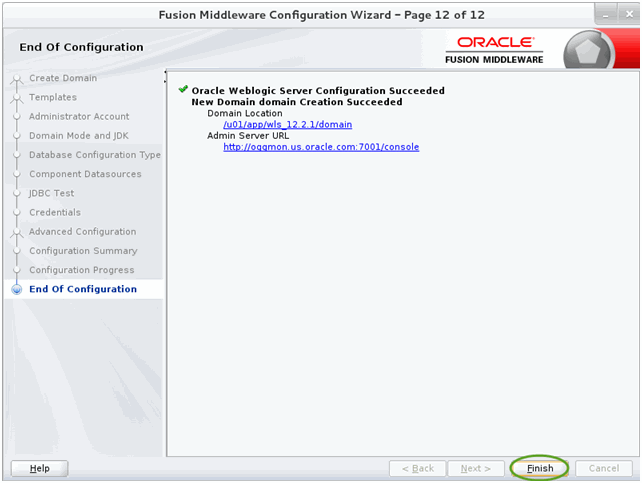This screenshot has height=483, width=642.
Task: Click the 'End Of Configuration' page heading
Action: point(81,47)
